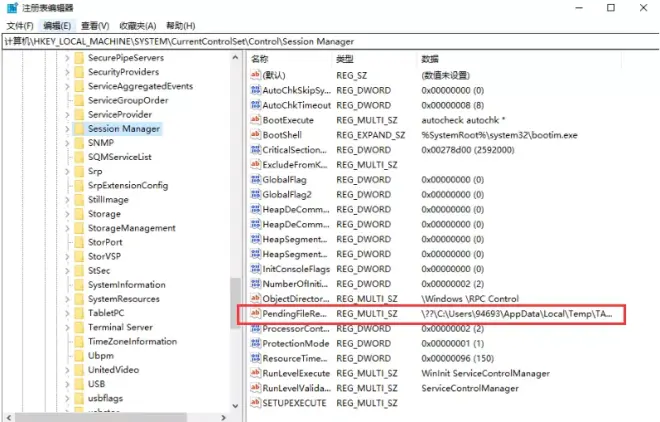Open the 收藏夹(A) menu
Screen dimensions: 660x422
point(138,26)
